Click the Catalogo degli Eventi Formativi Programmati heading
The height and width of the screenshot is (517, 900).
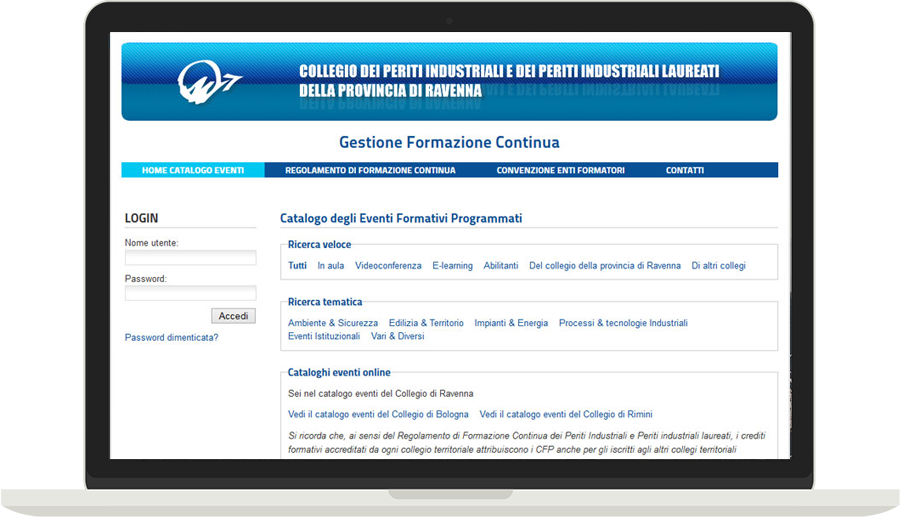401,218
